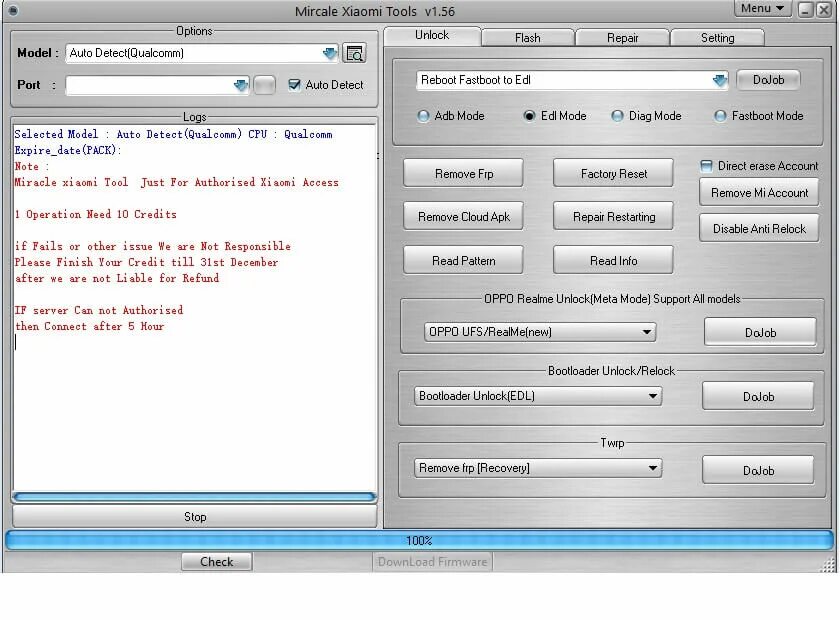
Task: Click the Remove Frp button
Action: pos(463,173)
